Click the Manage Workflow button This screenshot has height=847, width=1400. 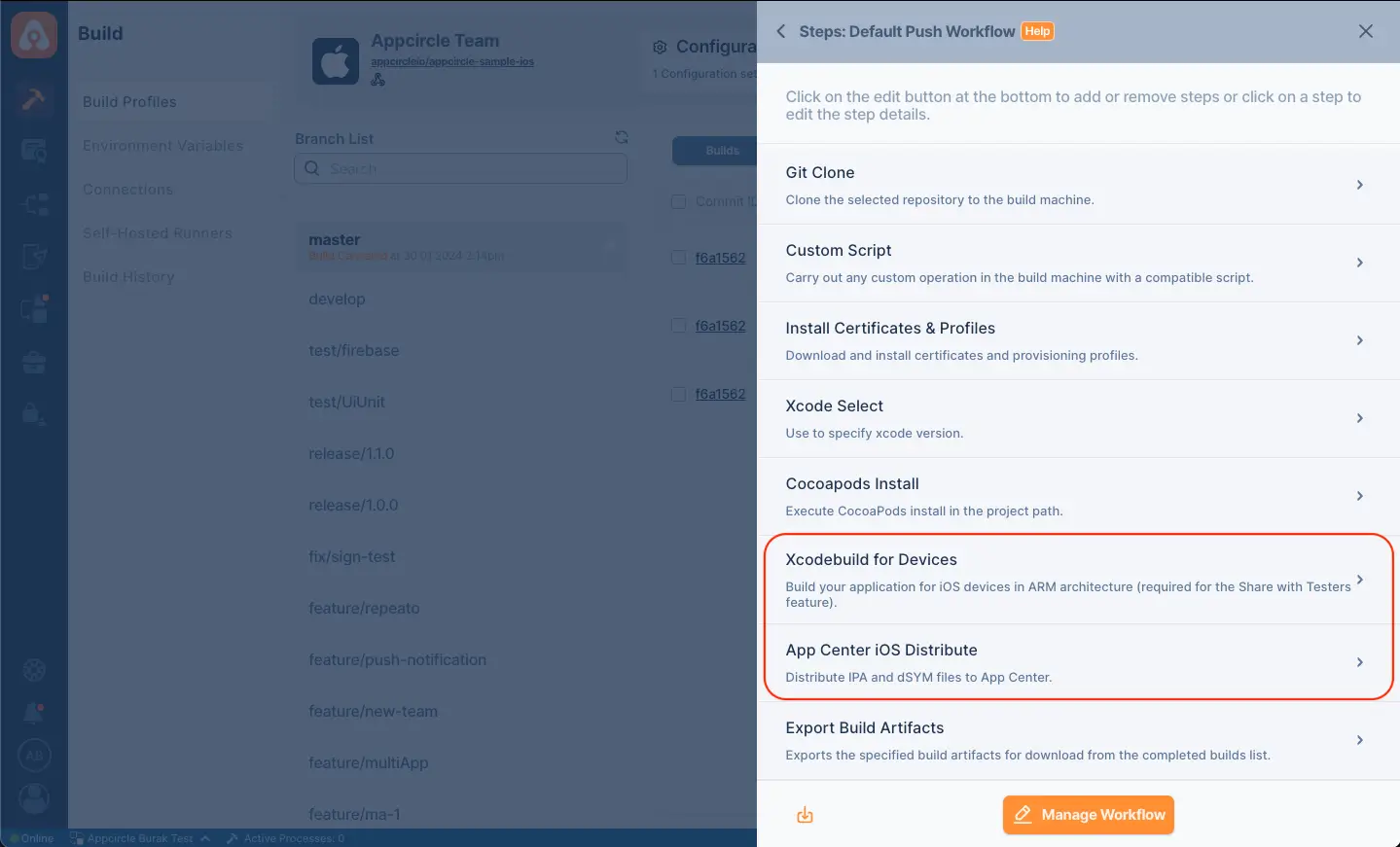[x=1089, y=815]
